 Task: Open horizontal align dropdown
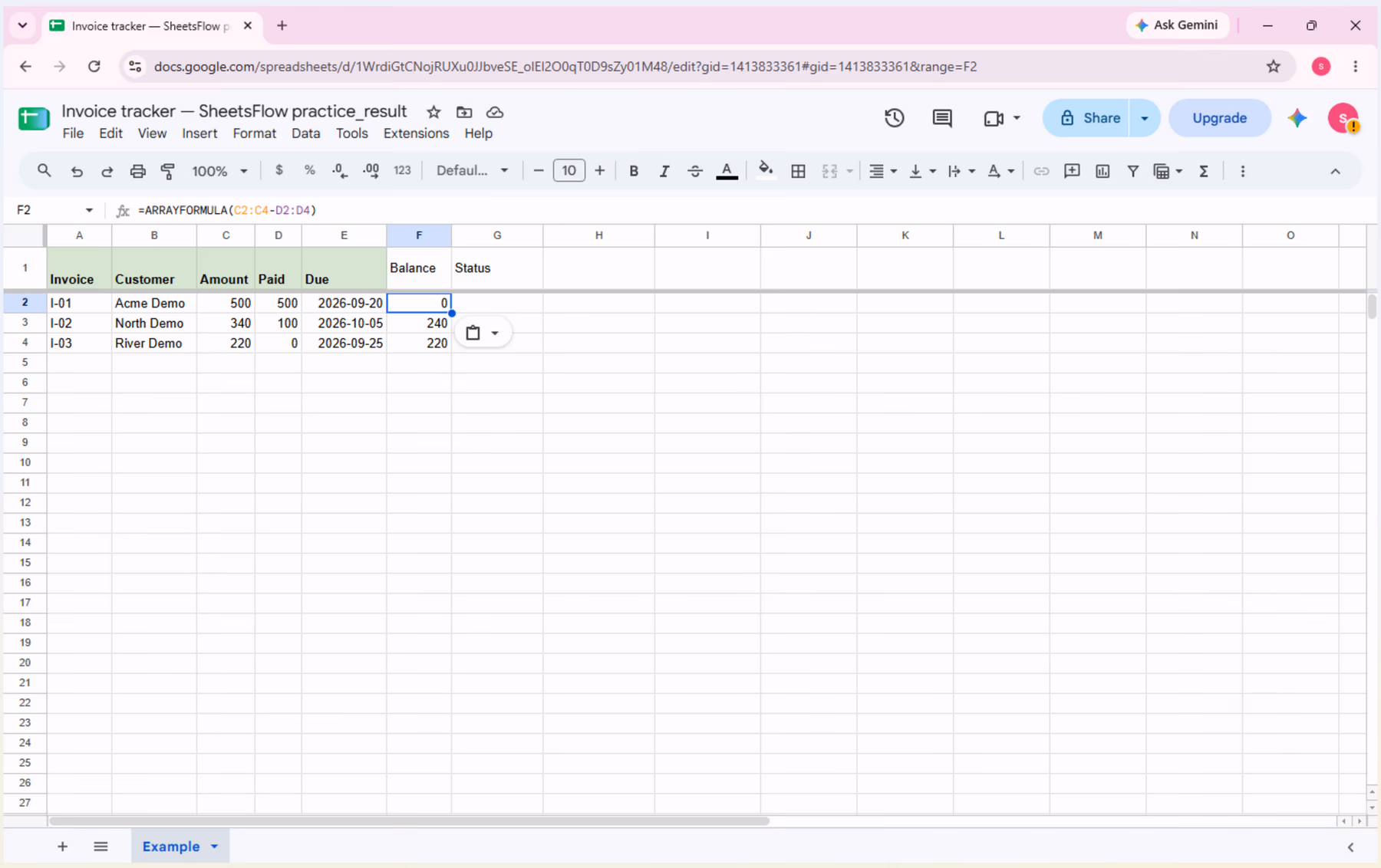882,171
